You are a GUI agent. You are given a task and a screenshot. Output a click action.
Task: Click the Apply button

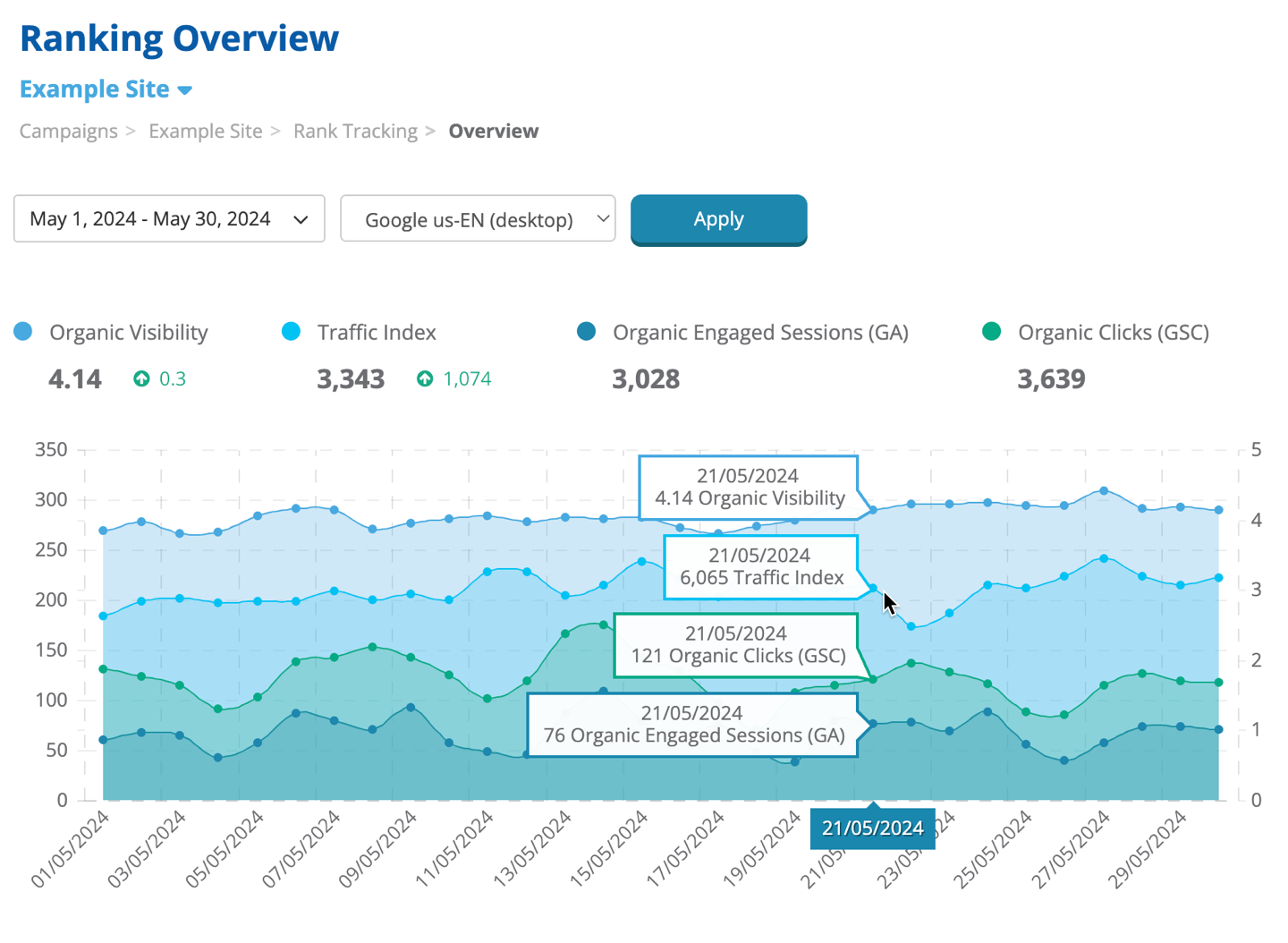[x=719, y=219]
